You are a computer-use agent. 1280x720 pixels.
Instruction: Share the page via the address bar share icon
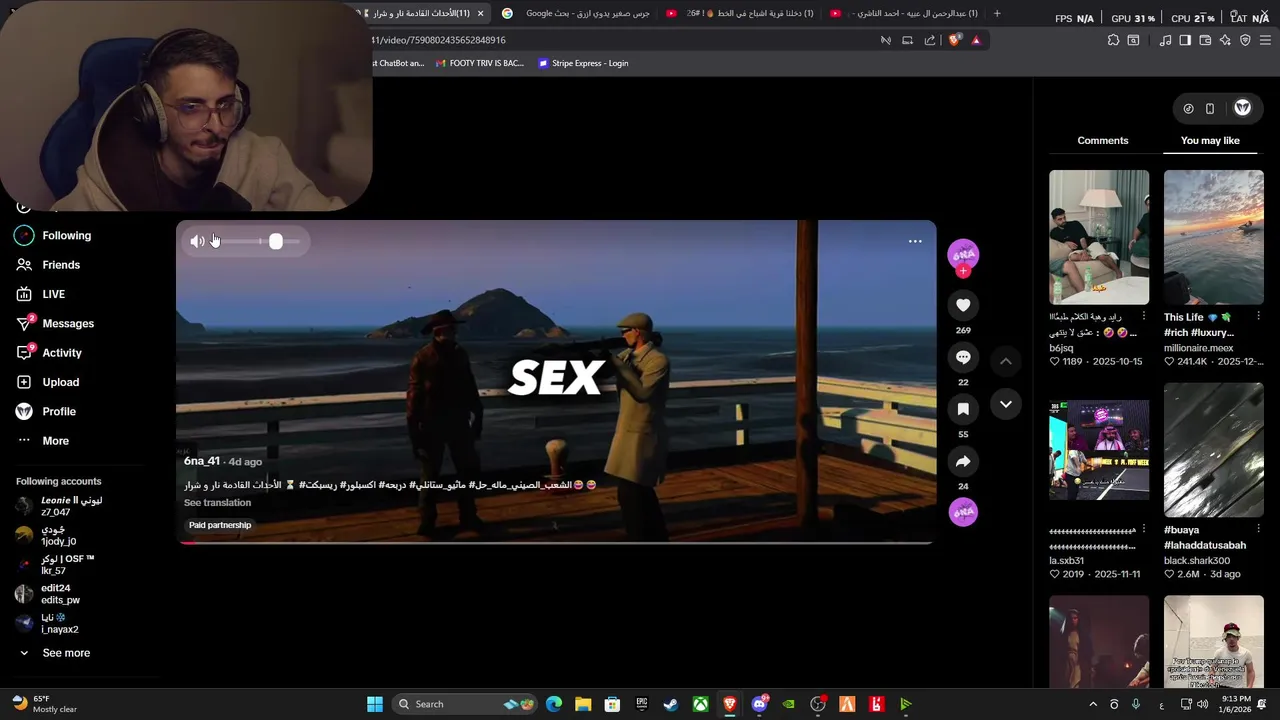(x=930, y=40)
